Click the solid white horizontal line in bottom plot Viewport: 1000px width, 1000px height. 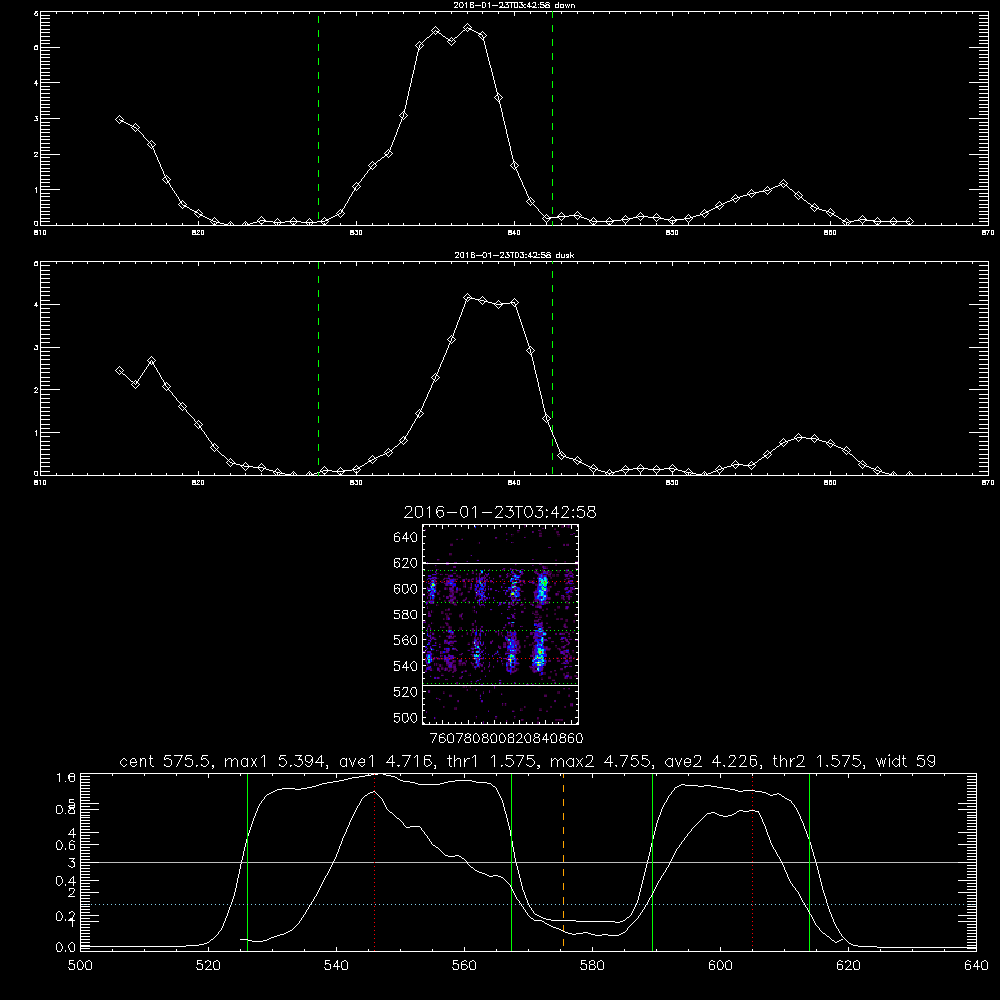pos(528,862)
